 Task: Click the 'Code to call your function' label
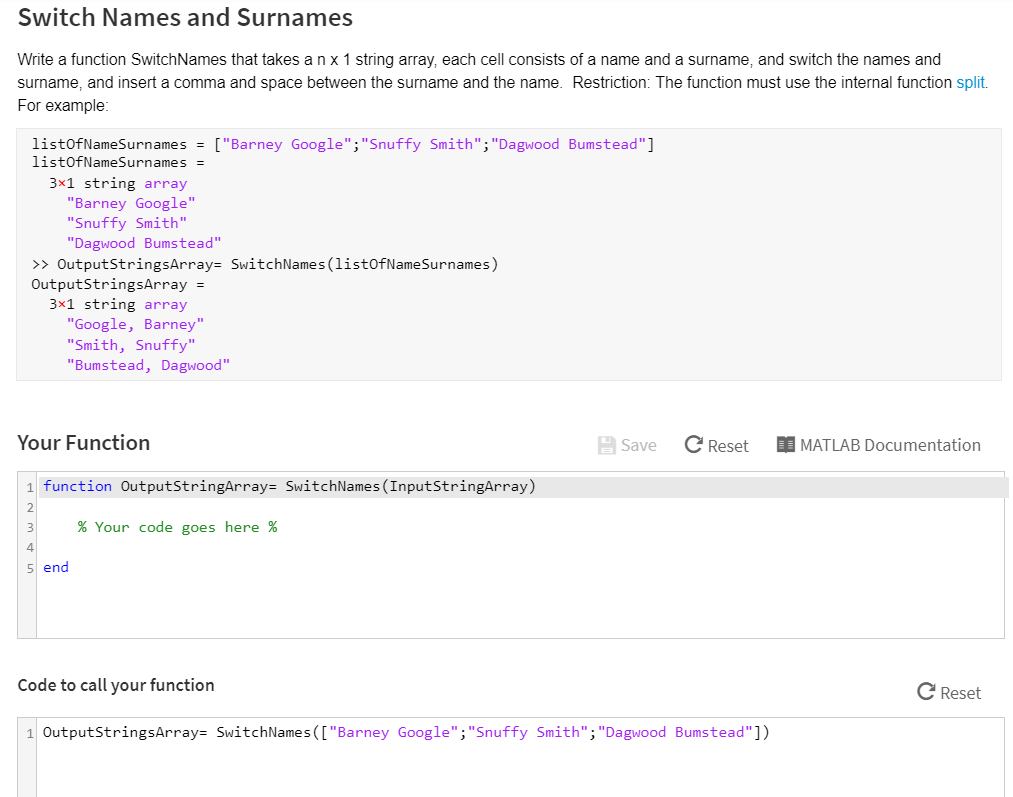click(115, 685)
